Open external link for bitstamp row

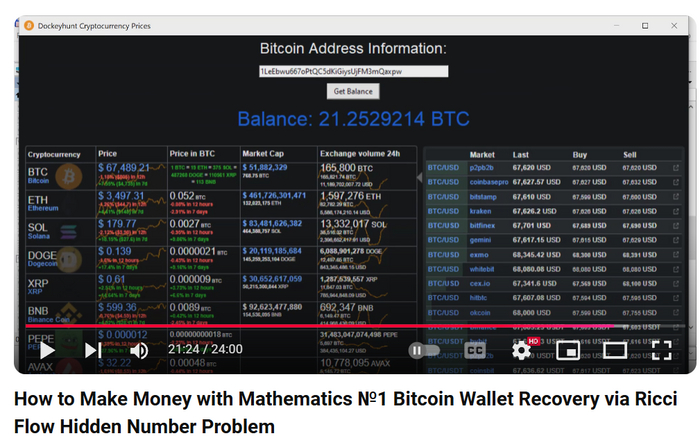676,197
